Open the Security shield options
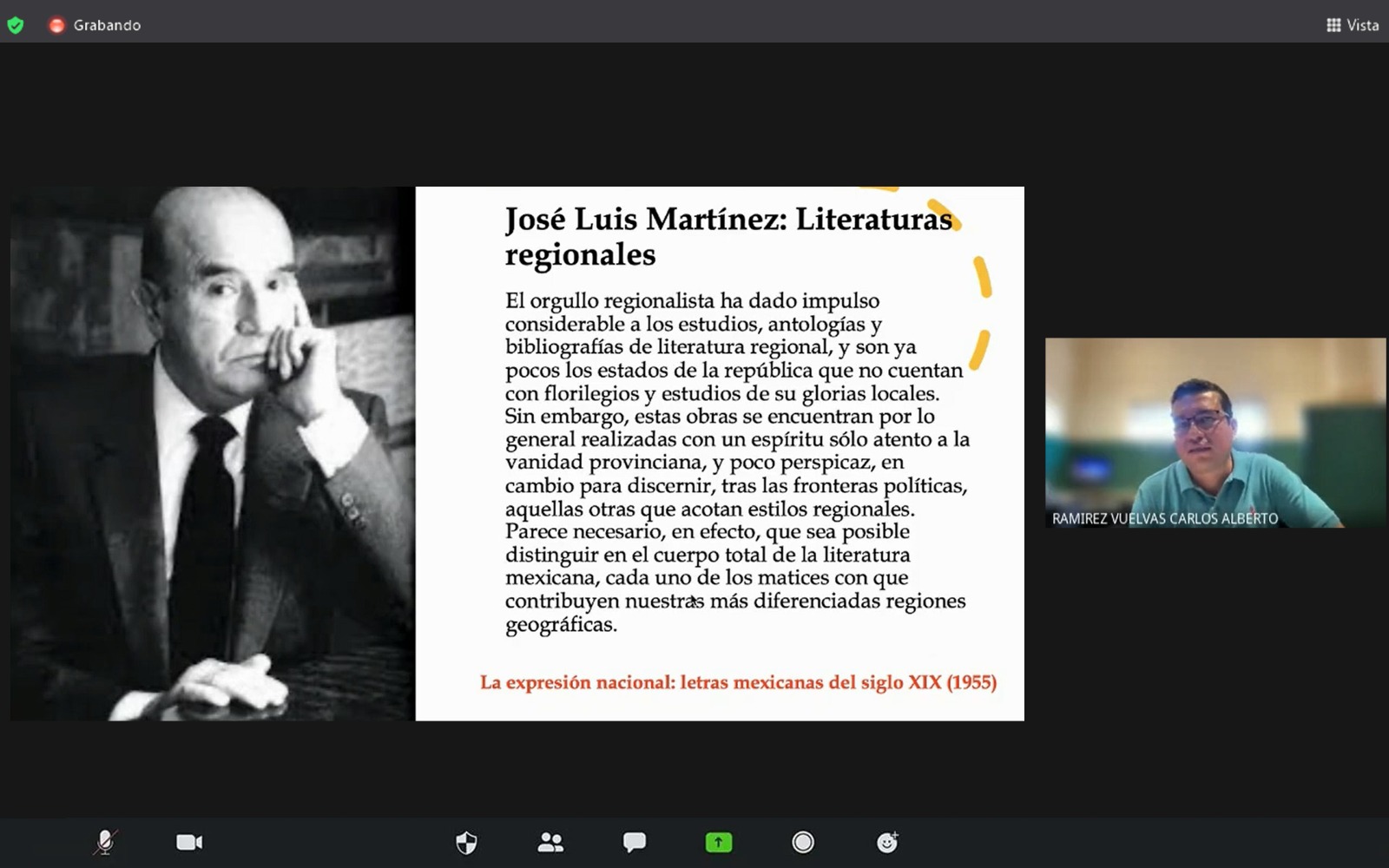 466,842
